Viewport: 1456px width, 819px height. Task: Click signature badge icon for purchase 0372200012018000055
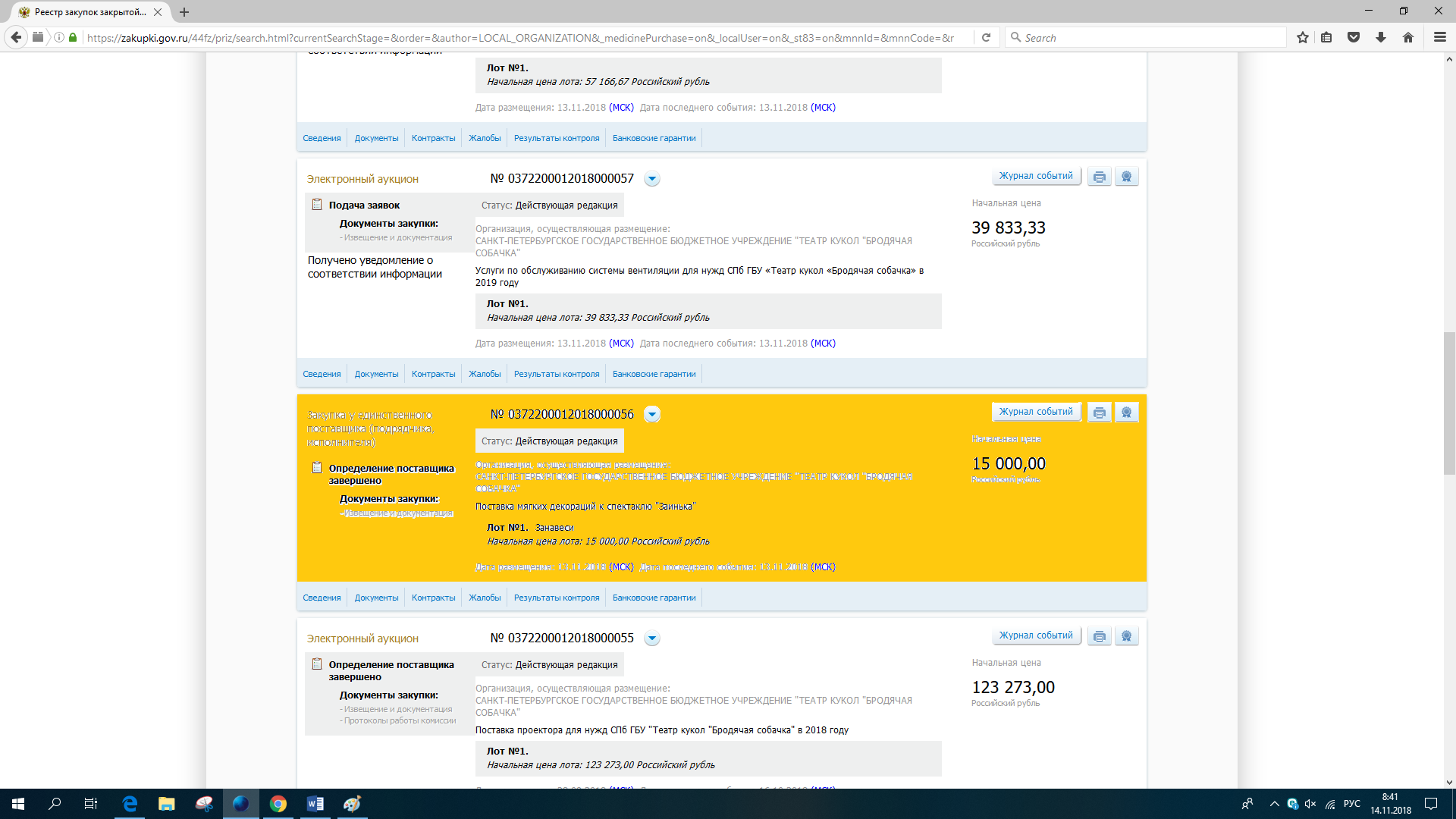[1126, 636]
